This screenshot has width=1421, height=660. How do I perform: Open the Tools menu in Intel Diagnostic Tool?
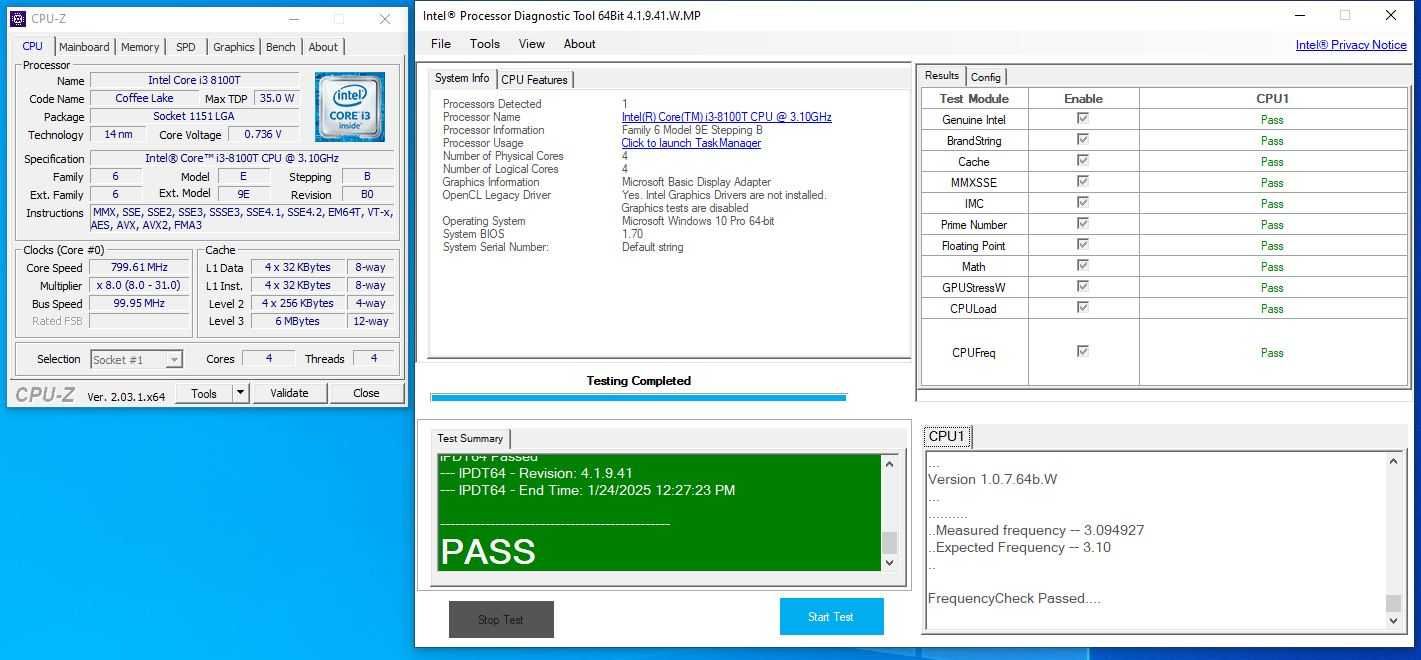pos(485,44)
